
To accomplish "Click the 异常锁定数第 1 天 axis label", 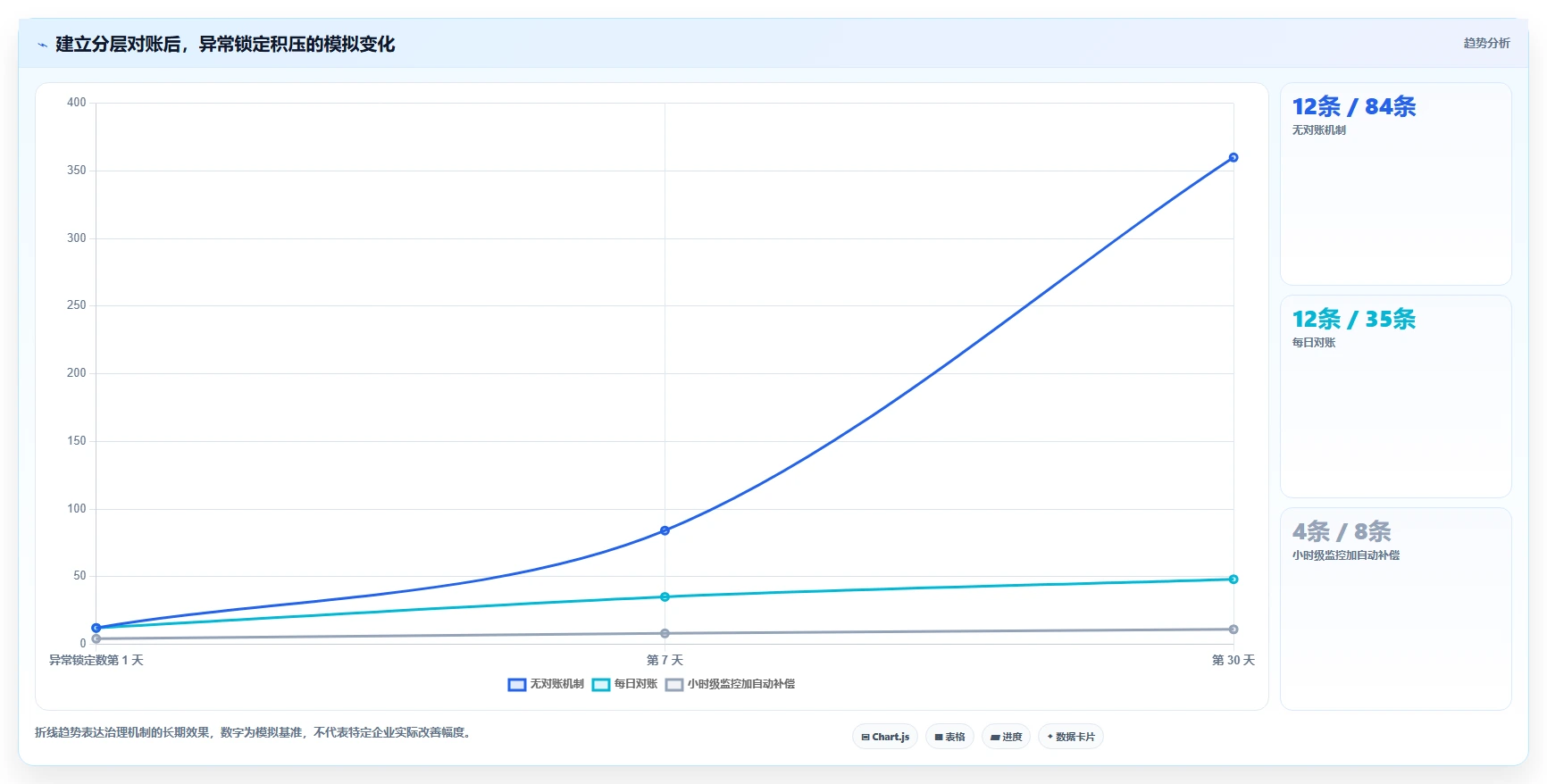I will pos(96,660).
